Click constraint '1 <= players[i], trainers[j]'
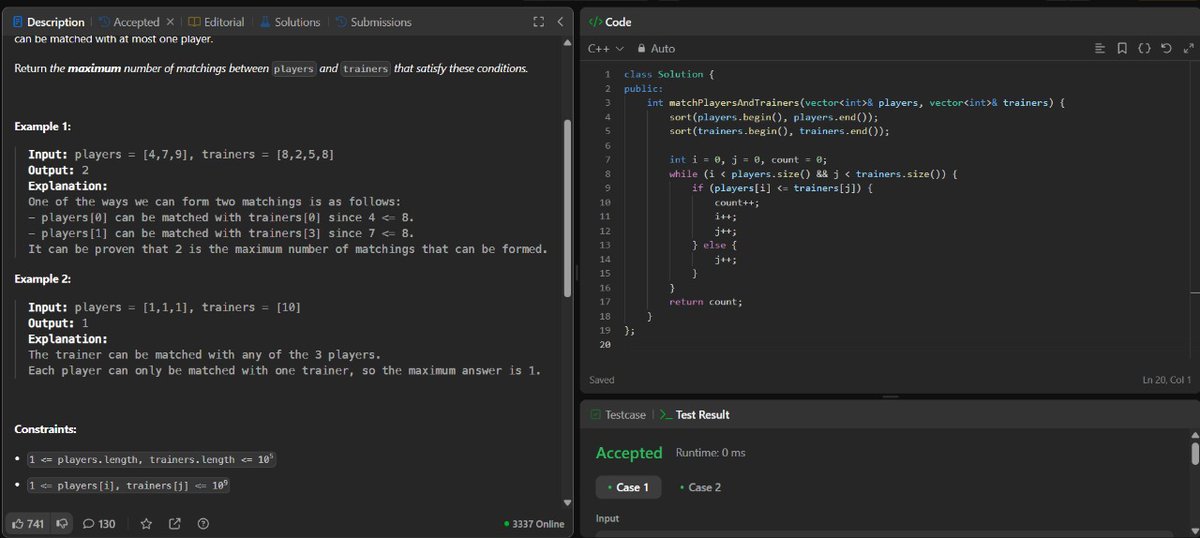The height and width of the screenshot is (538, 1200). (x=127, y=485)
